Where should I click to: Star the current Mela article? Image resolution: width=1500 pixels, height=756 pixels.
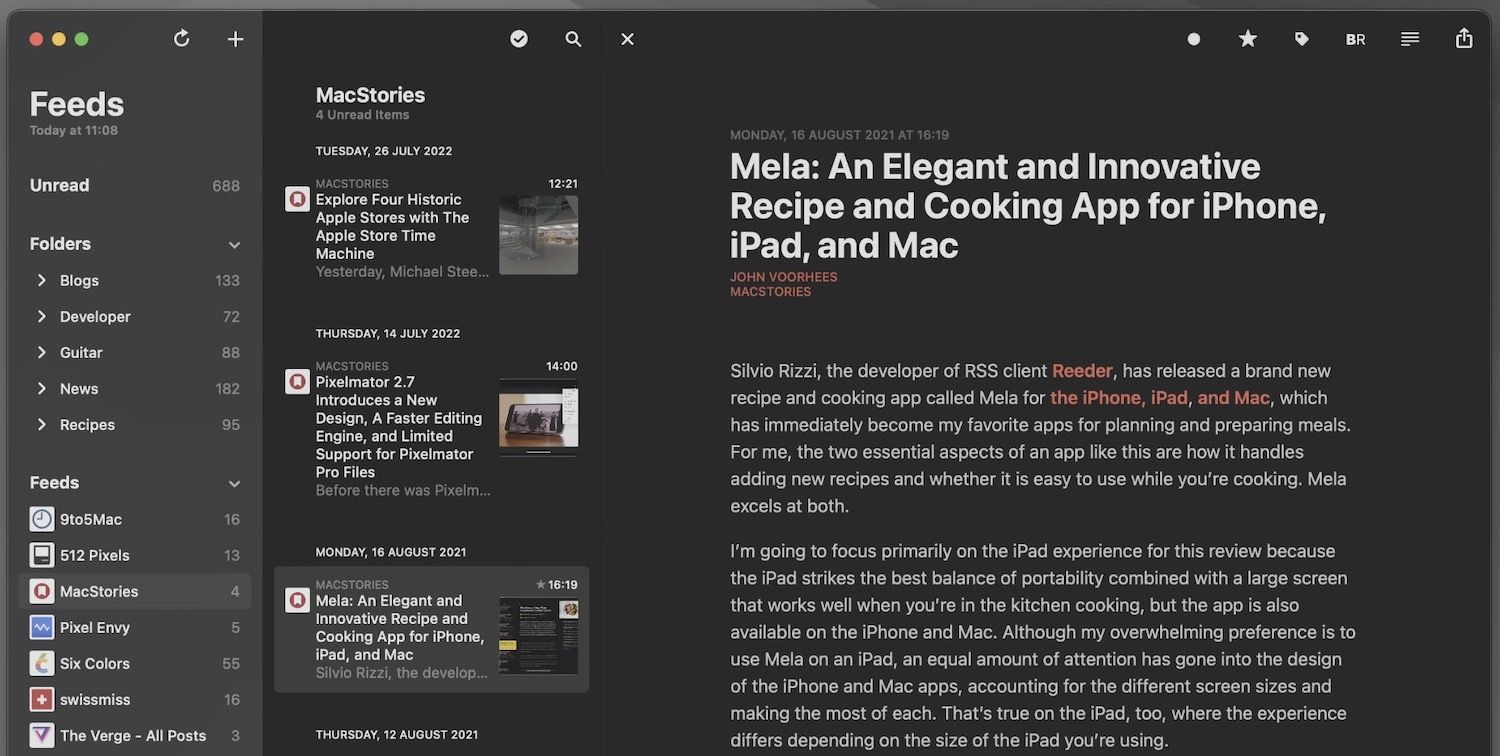pos(1247,38)
